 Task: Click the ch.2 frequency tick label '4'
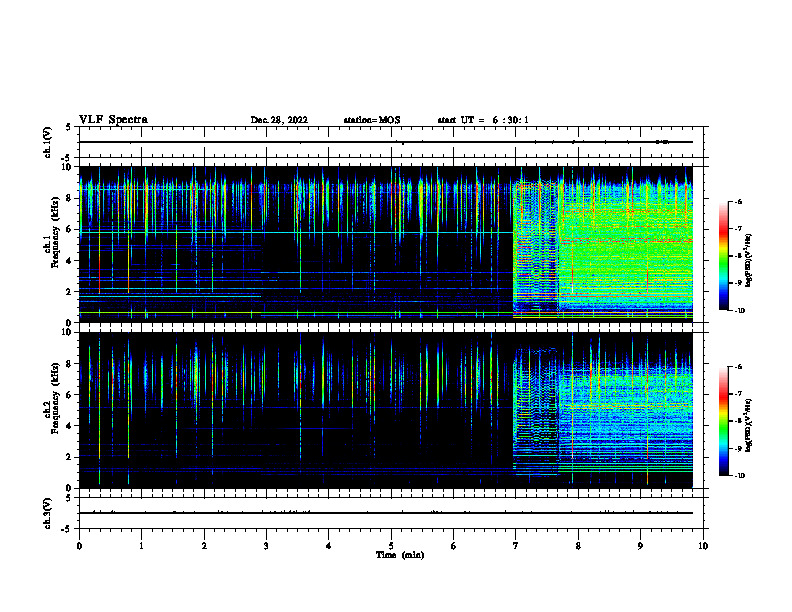(69, 426)
